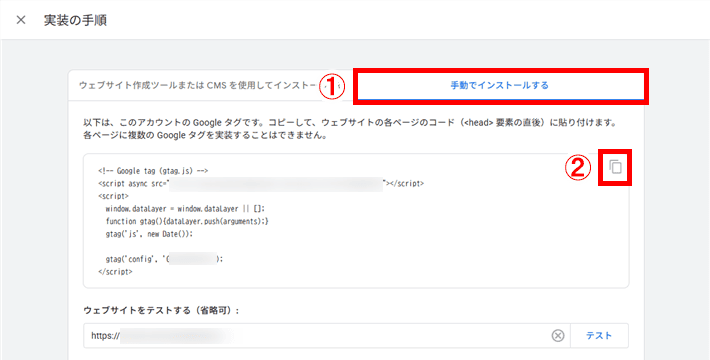Click the 'function gtag(){dataLayer.push(arguments);}' line
Image resolution: width=710 pixels, height=360 pixels.
point(187,221)
